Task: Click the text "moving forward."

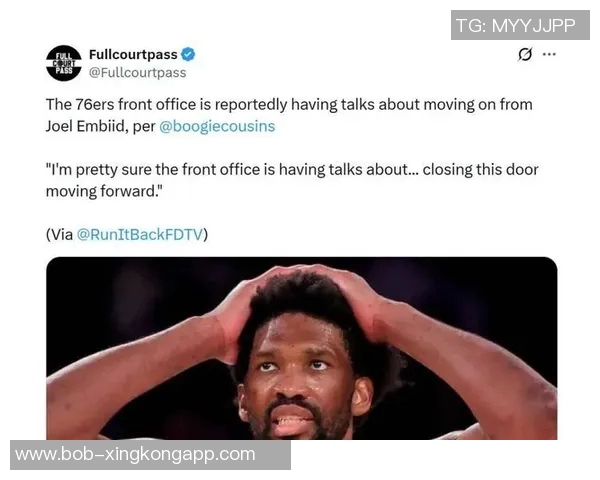Action: click(x=104, y=191)
